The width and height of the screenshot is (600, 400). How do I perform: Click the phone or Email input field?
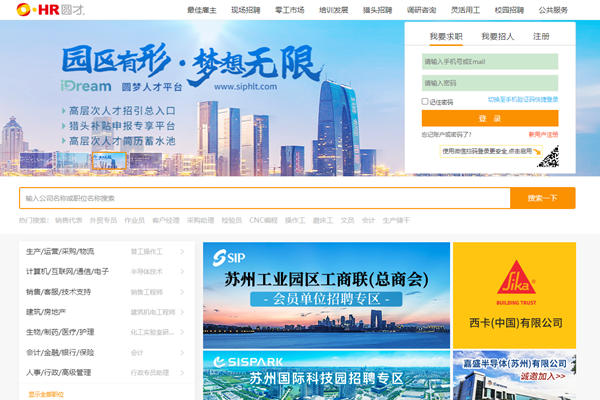(x=490, y=62)
